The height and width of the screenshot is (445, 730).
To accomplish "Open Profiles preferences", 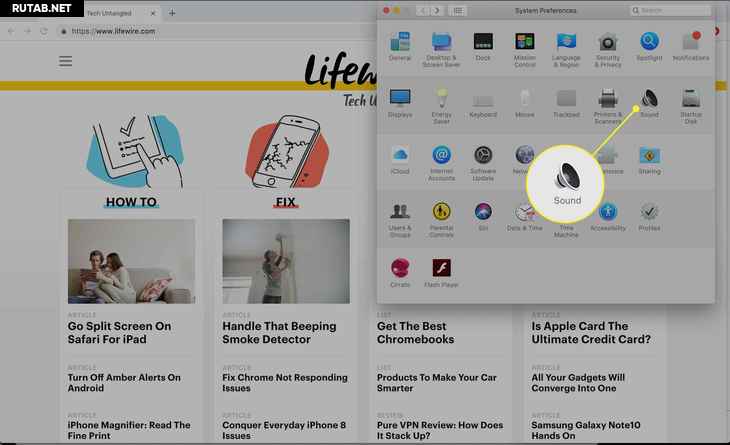I will point(649,217).
